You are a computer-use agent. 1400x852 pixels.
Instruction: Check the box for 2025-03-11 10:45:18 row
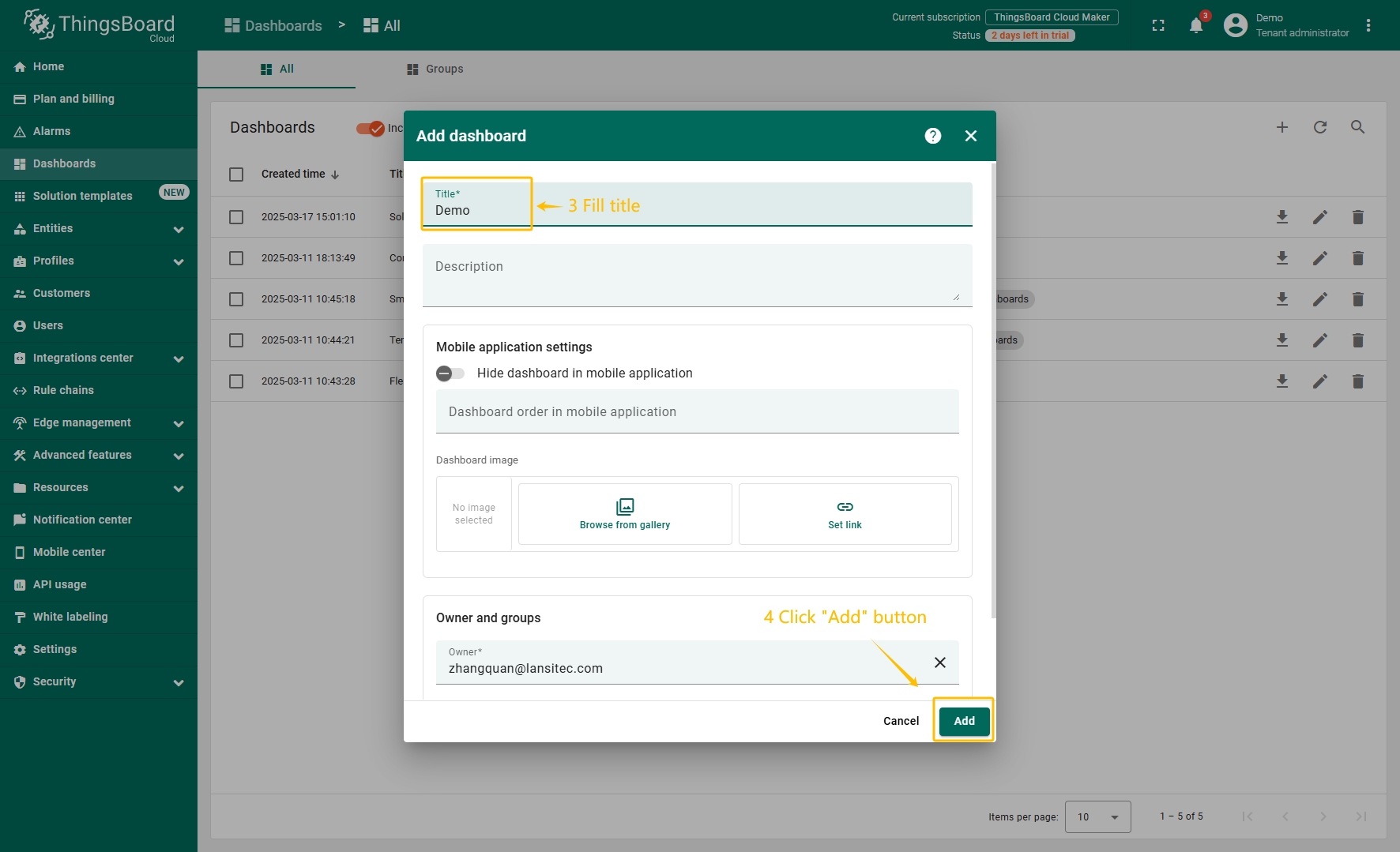(x=236, y=299)
